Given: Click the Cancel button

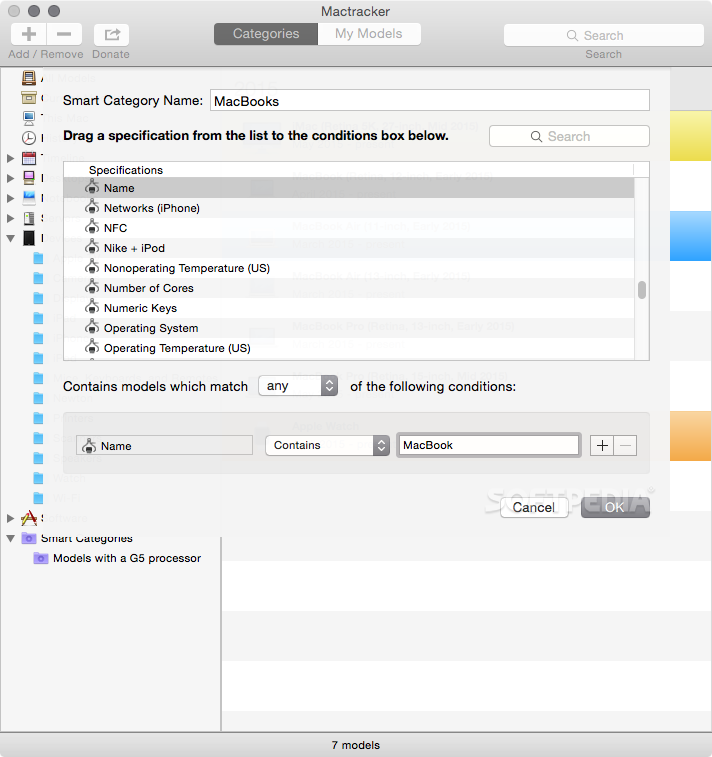Looking at the screenshot, I should pyautogui.click(x=534, y=507).
